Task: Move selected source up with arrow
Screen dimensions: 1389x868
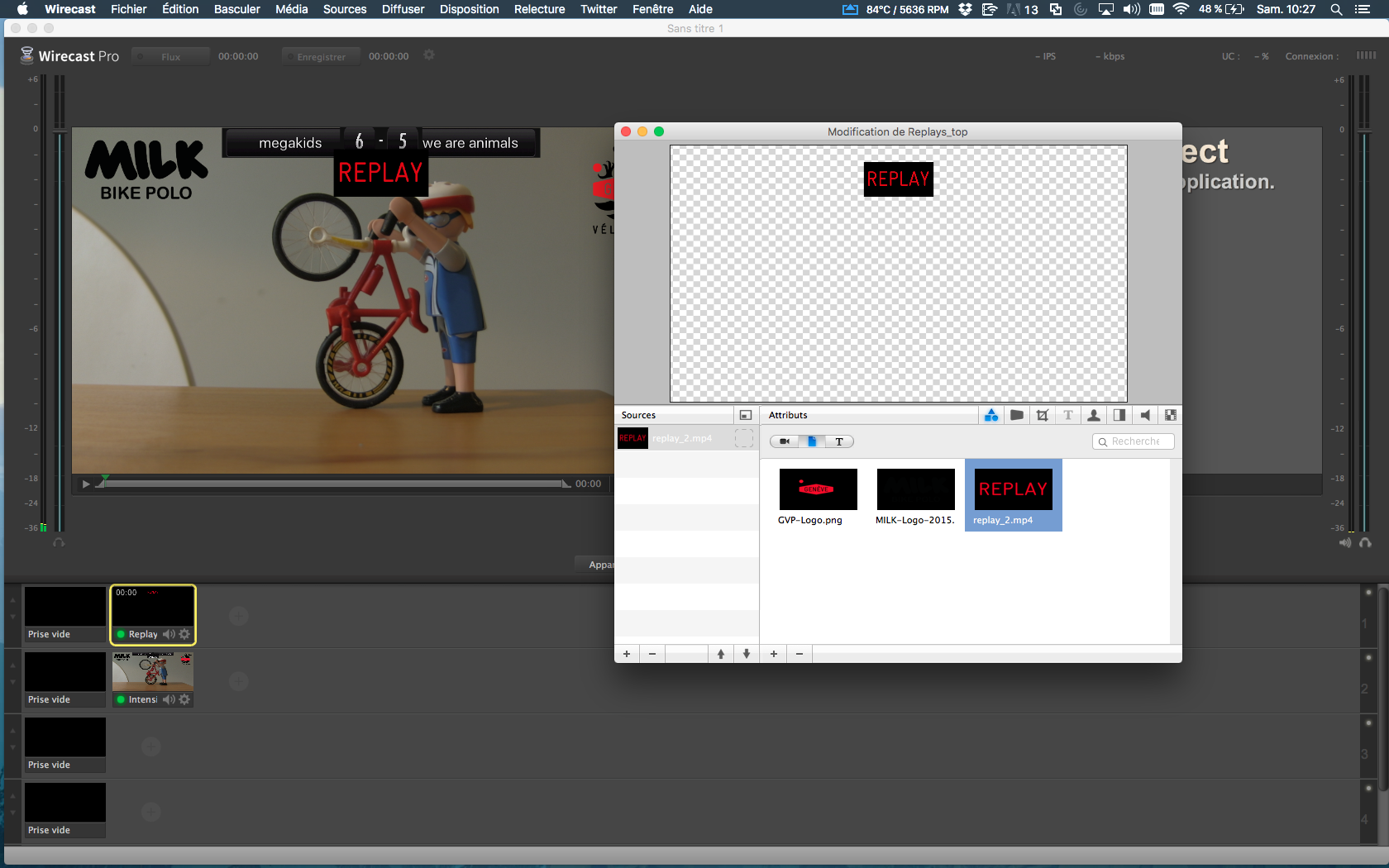Action: click(x=721, y=654)
